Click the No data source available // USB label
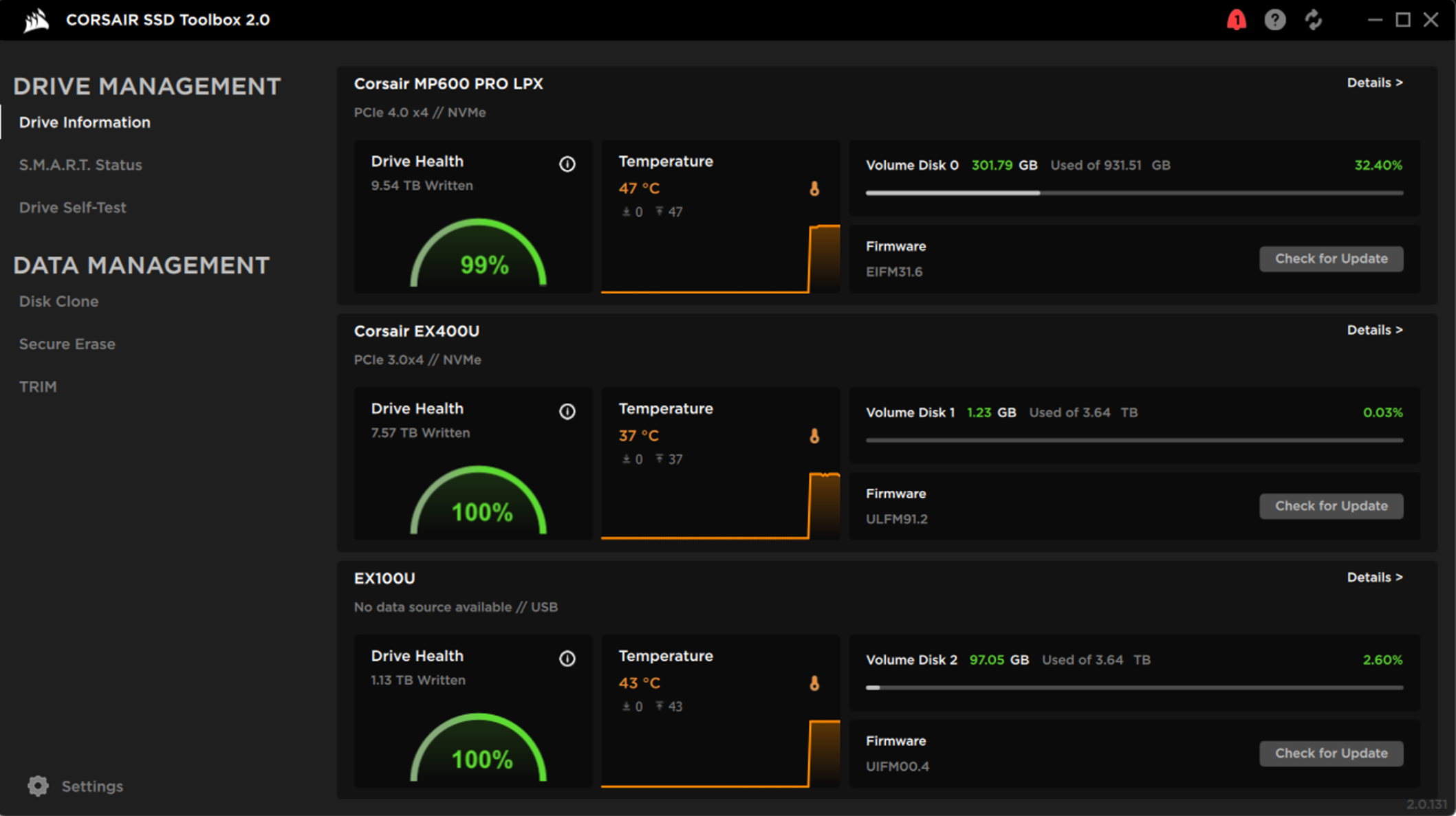 455,608
